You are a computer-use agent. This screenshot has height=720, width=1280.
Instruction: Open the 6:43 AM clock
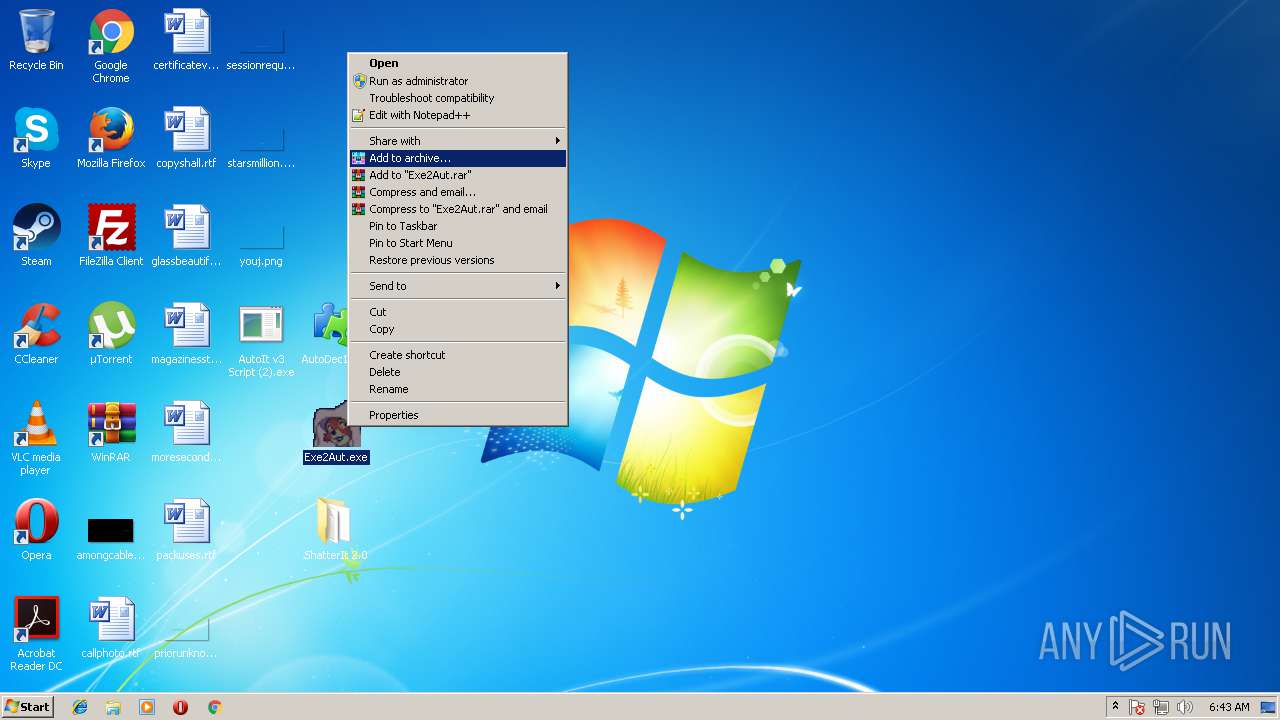click(1229, 707)
